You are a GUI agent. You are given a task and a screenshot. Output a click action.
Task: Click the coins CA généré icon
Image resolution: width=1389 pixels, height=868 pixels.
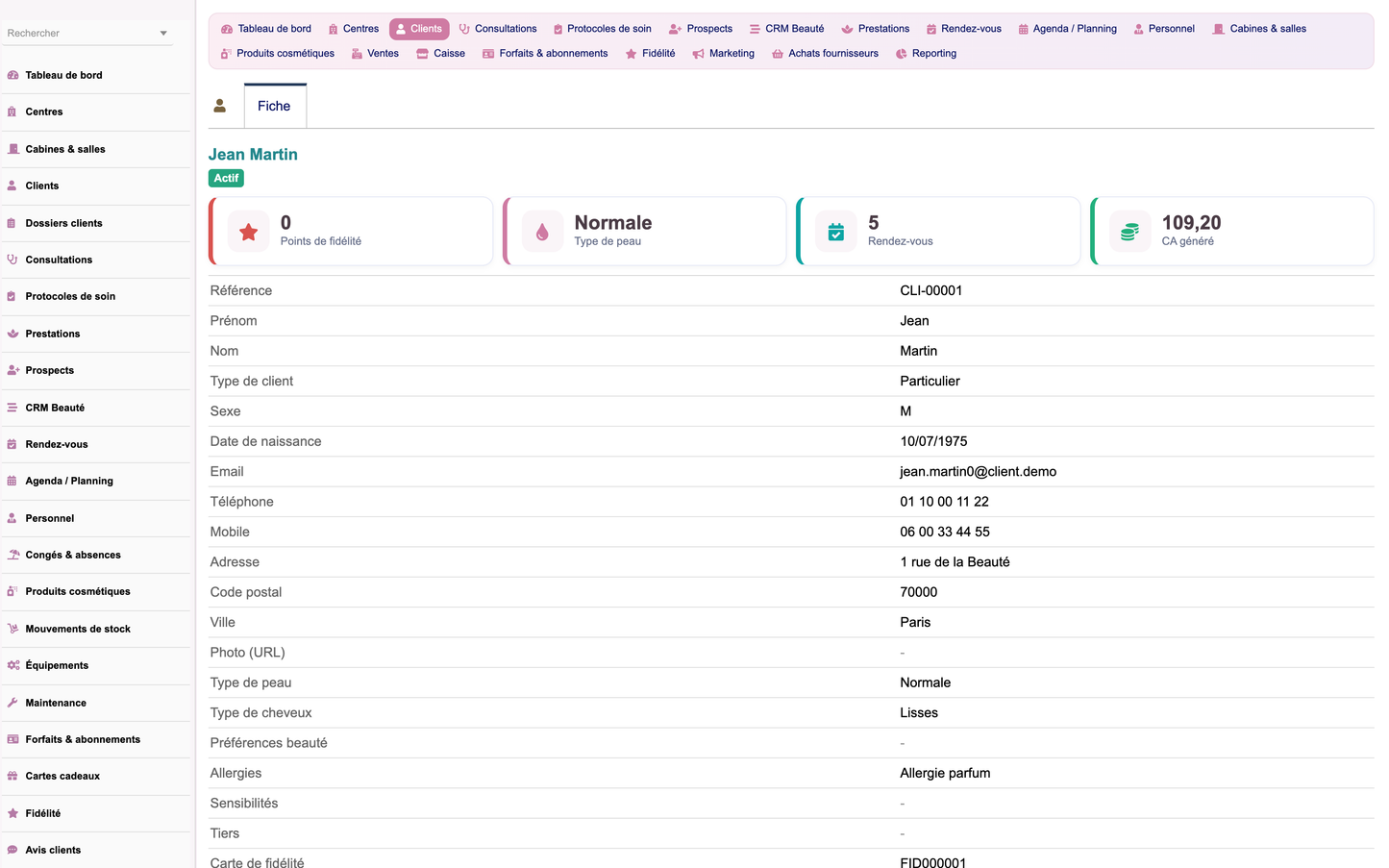pos(1129,232)
